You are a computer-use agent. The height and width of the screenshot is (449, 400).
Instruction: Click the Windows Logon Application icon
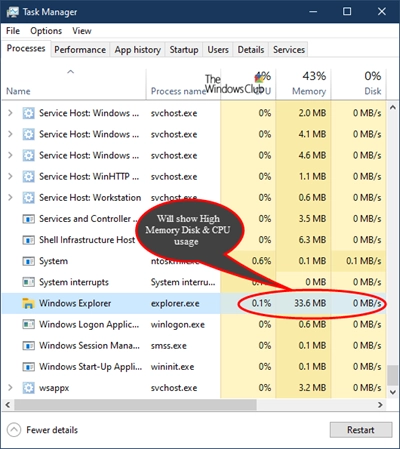[x=28, y=324]
